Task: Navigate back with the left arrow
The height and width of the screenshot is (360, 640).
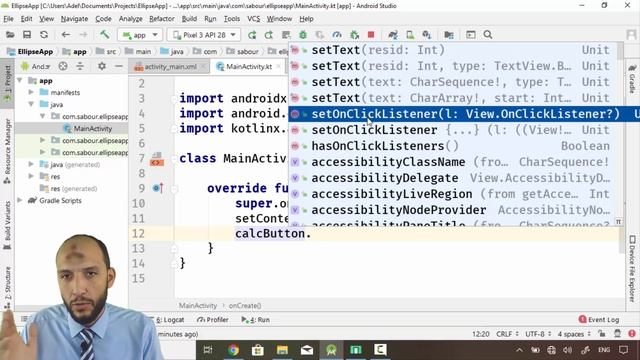Action: [65, 35]
